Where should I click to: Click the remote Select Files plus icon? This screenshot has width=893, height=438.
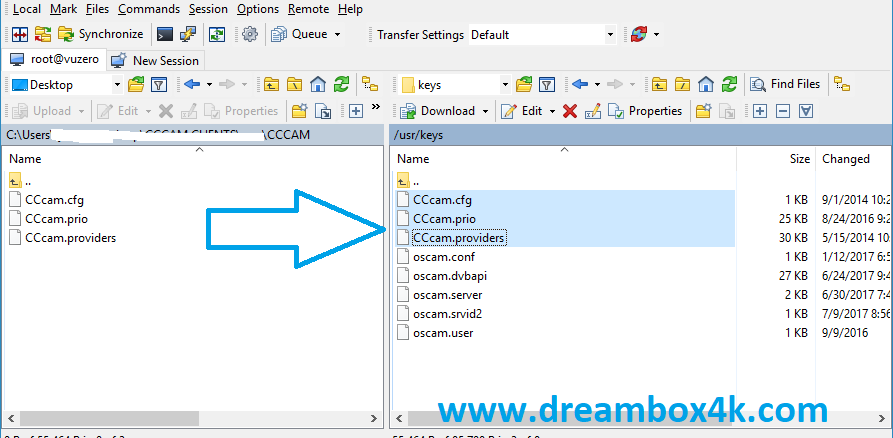pos(759,111)
